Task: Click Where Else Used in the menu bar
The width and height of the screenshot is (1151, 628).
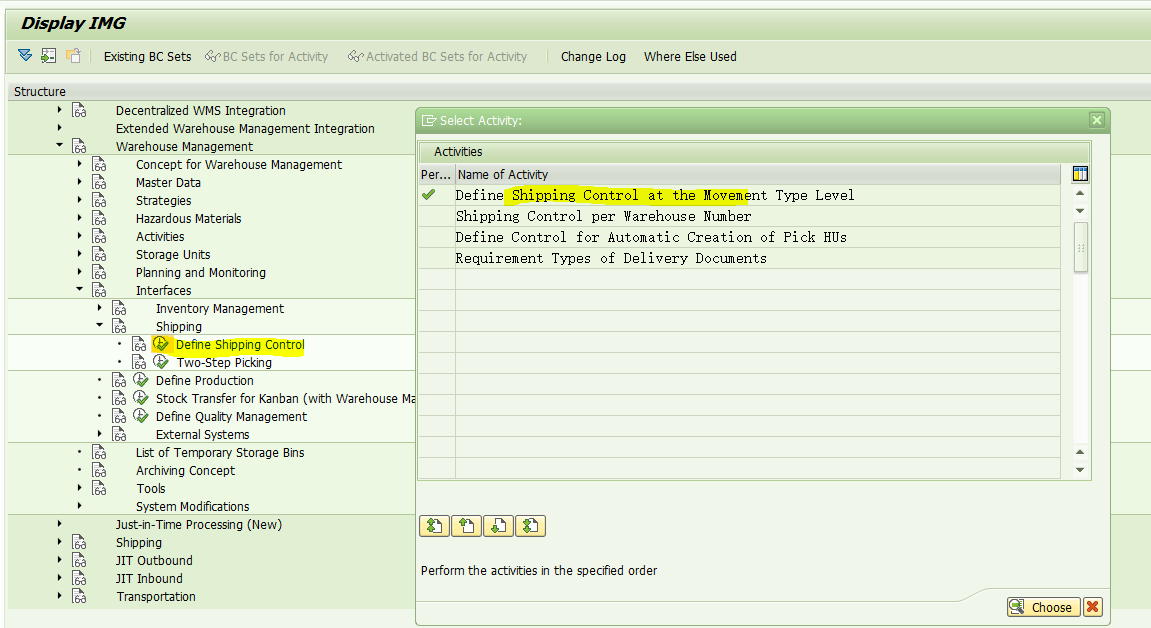Action: coord(690,57)
